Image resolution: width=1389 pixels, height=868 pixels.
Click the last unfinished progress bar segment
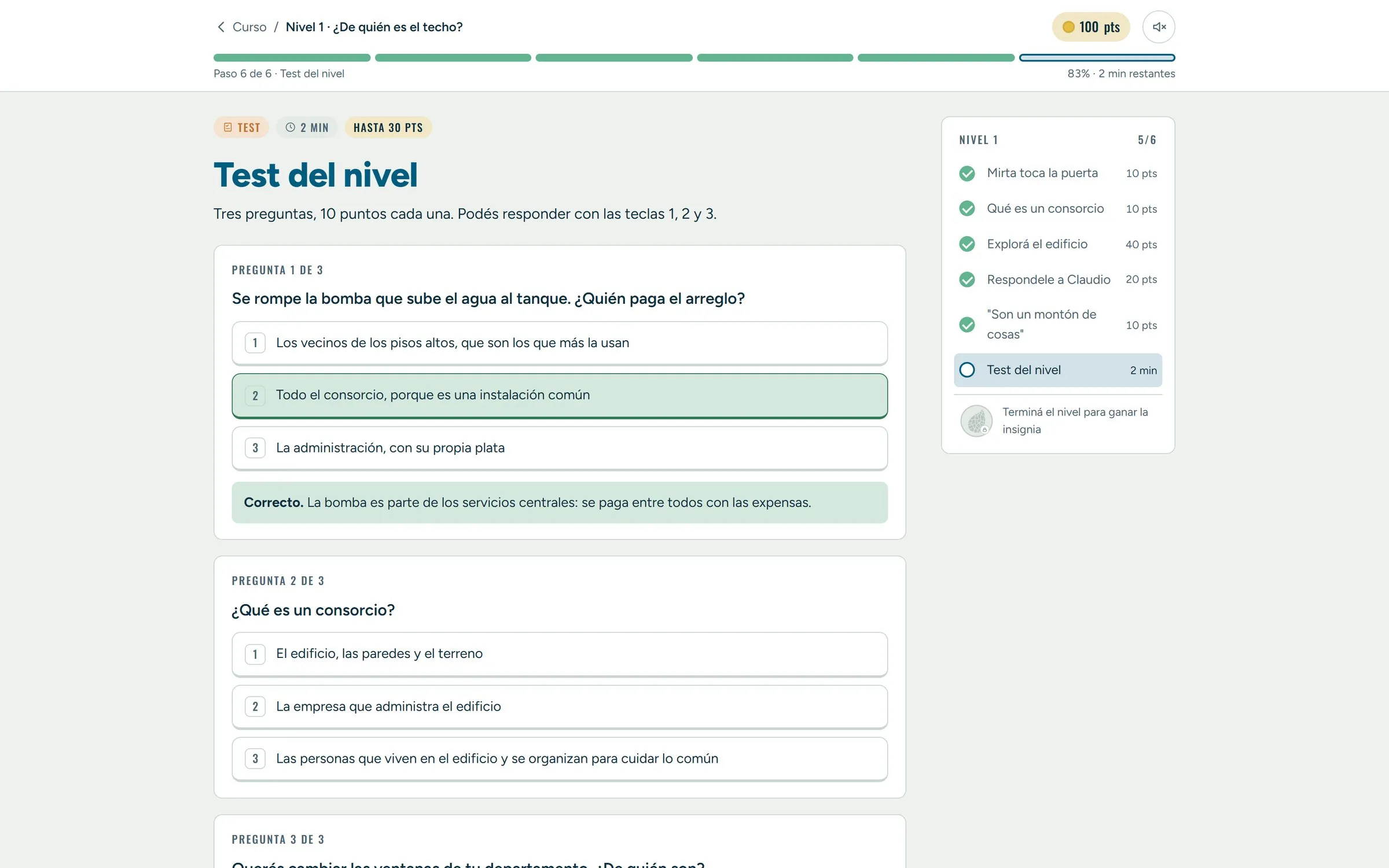pyautogui.click(x=1097, y=58)
